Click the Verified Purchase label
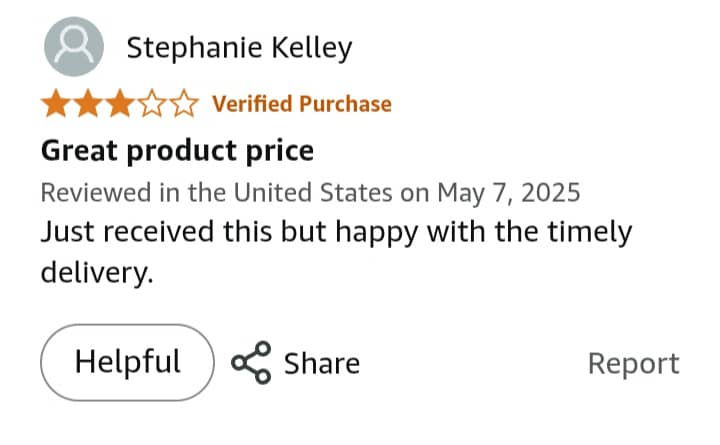 tap(302, 104)
